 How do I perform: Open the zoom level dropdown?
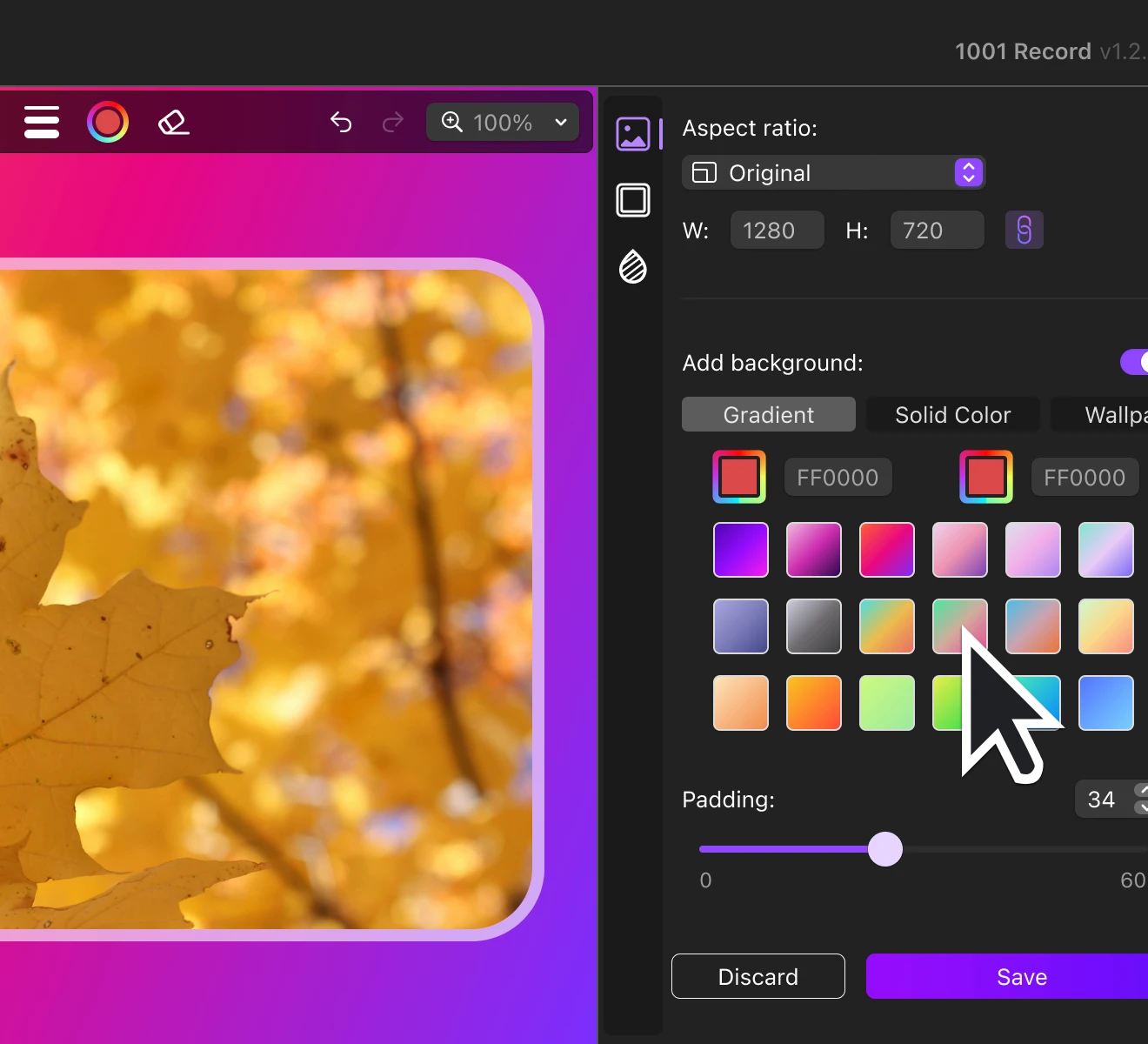[x=560, y=122]
